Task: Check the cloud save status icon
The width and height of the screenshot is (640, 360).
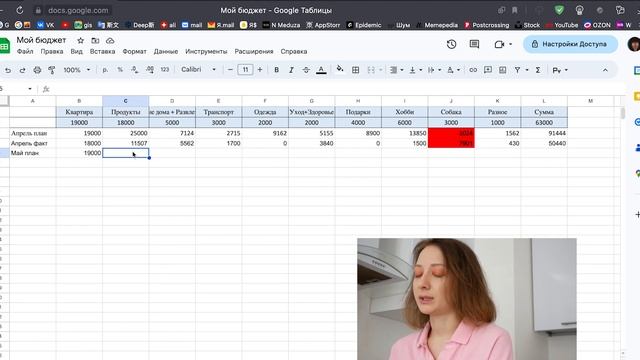Action: (110, 40)
